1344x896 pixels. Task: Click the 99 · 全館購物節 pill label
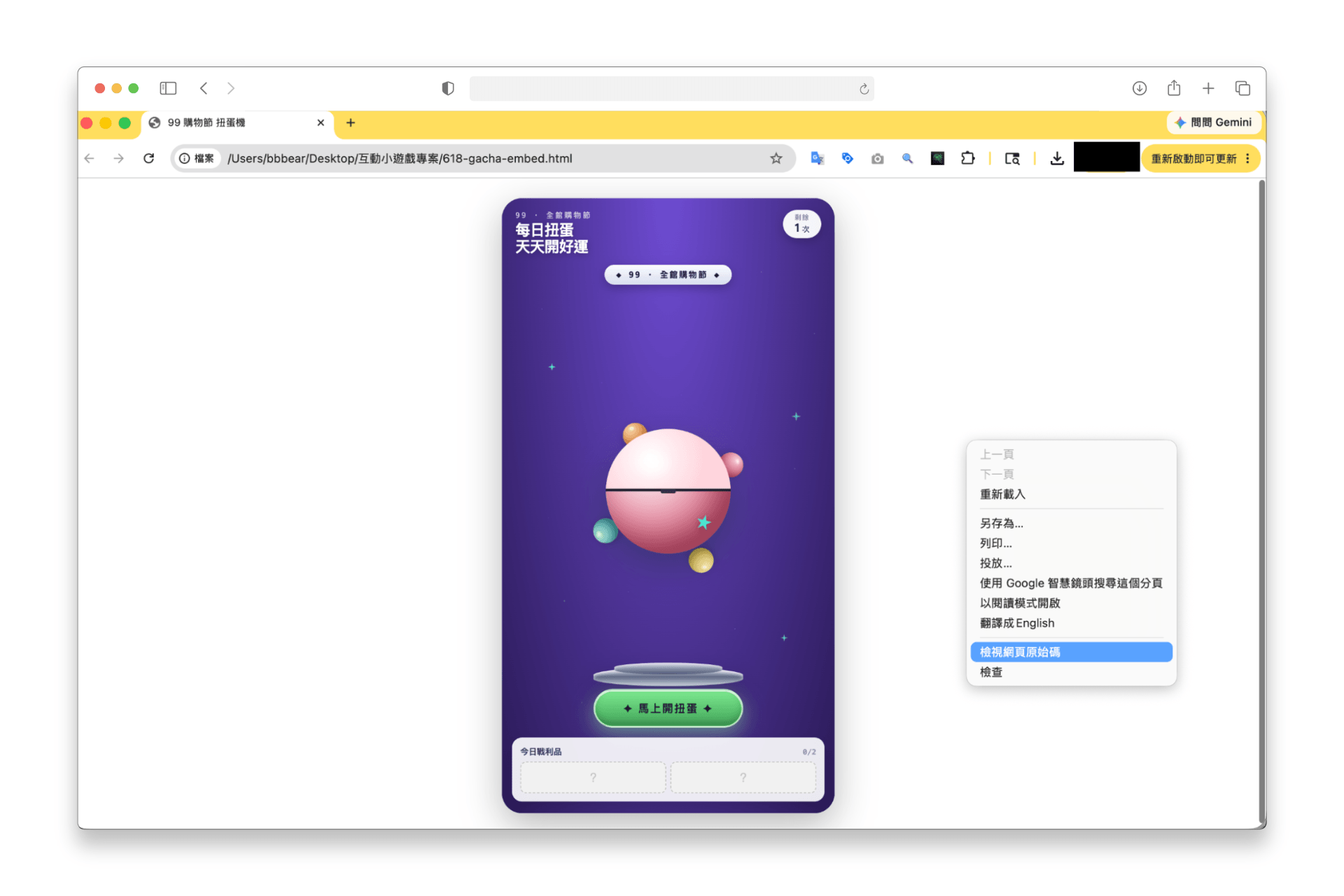tap(668, 275)
